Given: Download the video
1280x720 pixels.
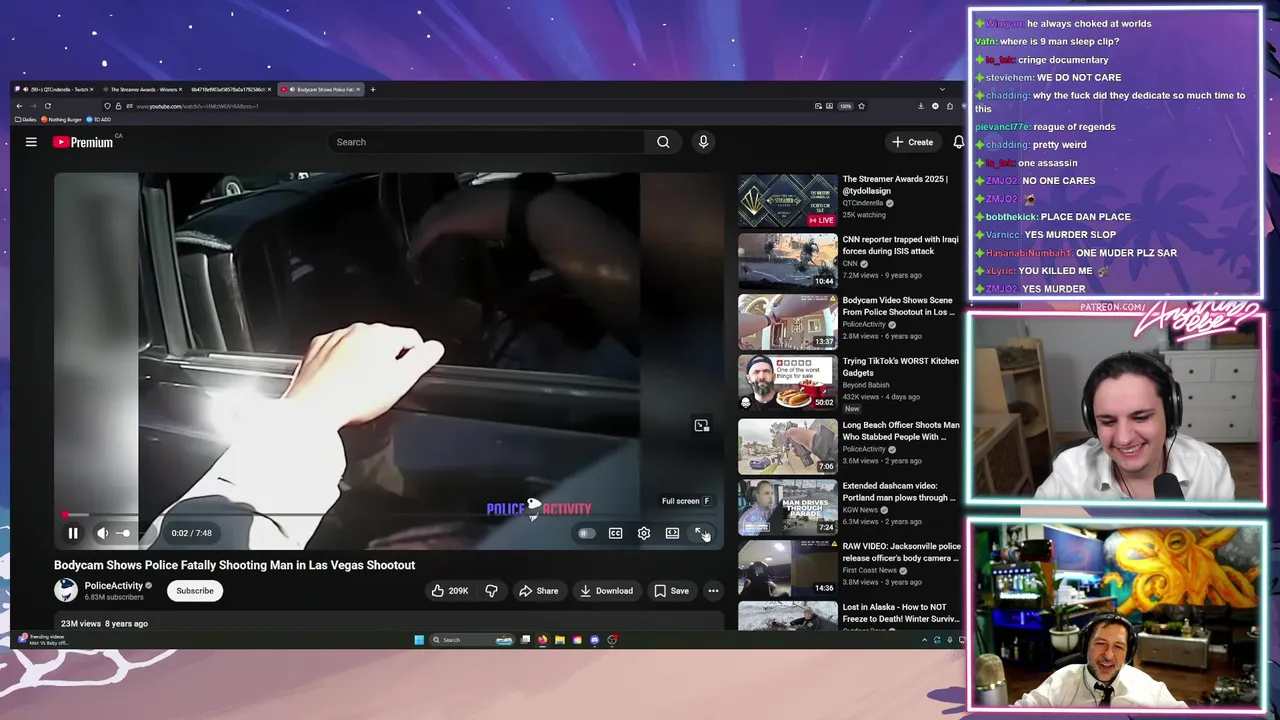Looking at the screenshot, I should [606, 591].
